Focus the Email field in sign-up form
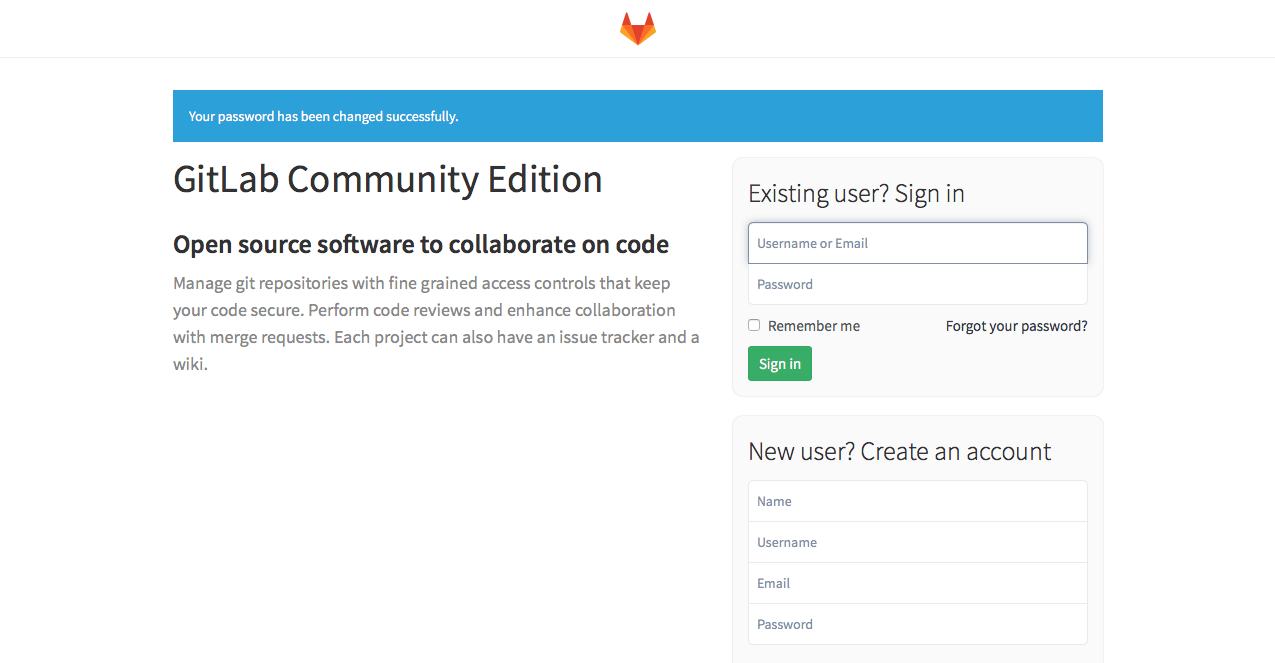This screenshot has width=1275, height=663. click(x=917, y=583)
